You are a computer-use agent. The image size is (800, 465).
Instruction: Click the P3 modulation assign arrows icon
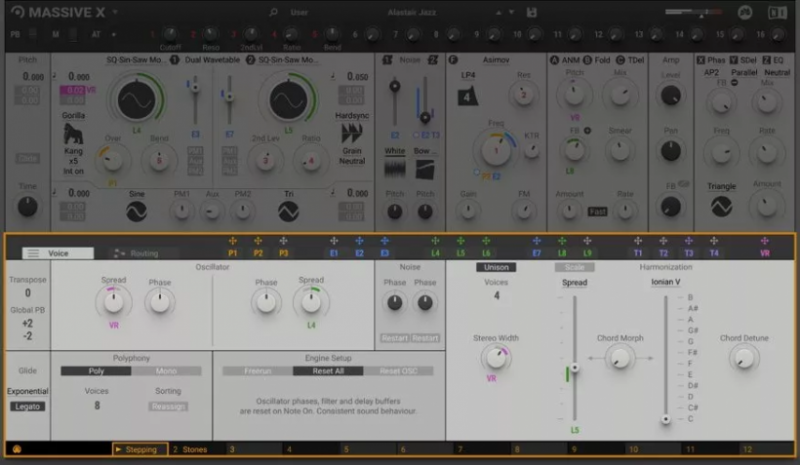coord(283,241)
